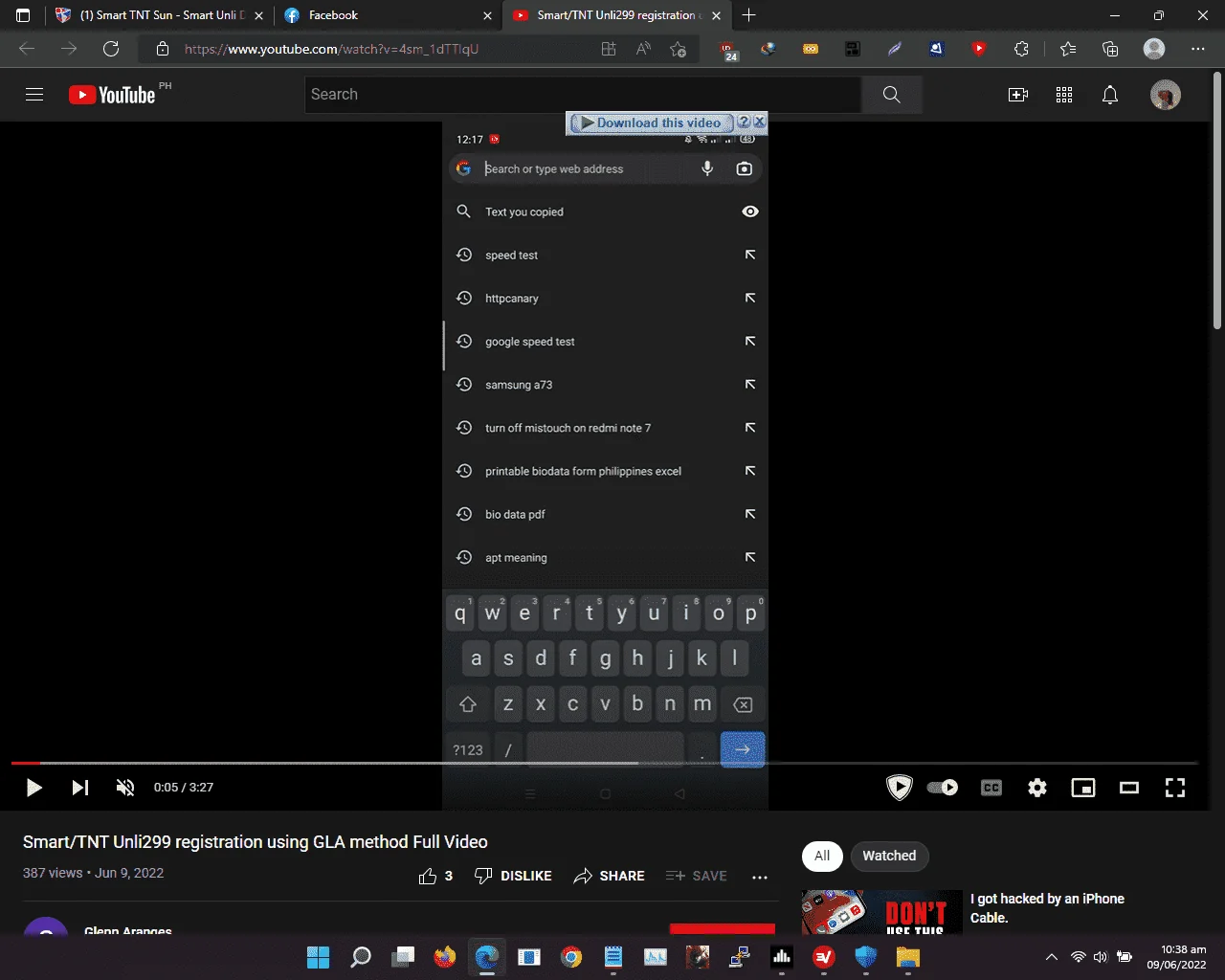Open the YouTube account avatar menu
Image resolution: width=1225 pixels, height=980 pixels.
pos(1166,95)
